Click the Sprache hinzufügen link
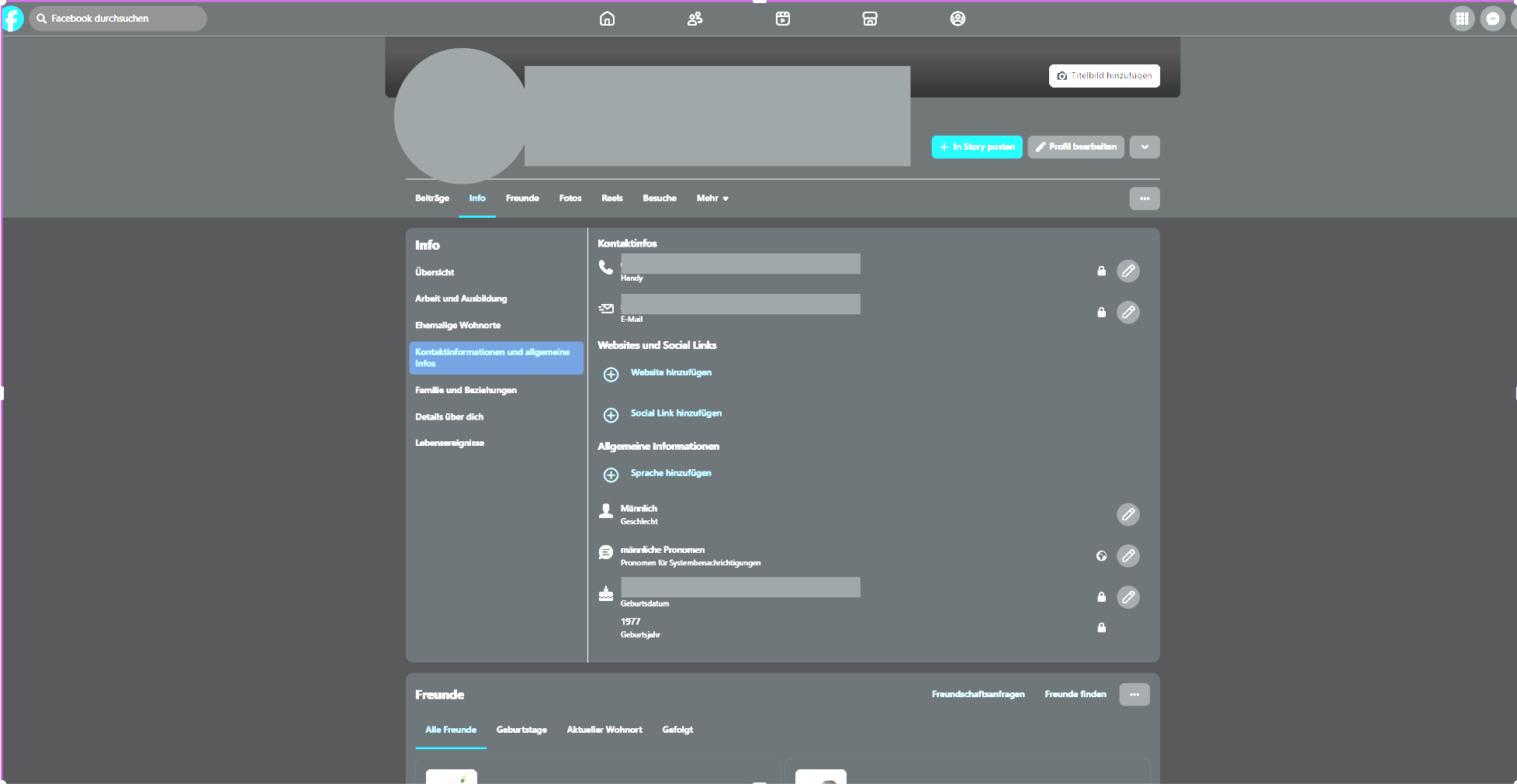Viewport: 1517px width, 784px height. pyautogui.click(x=671, y=473)
